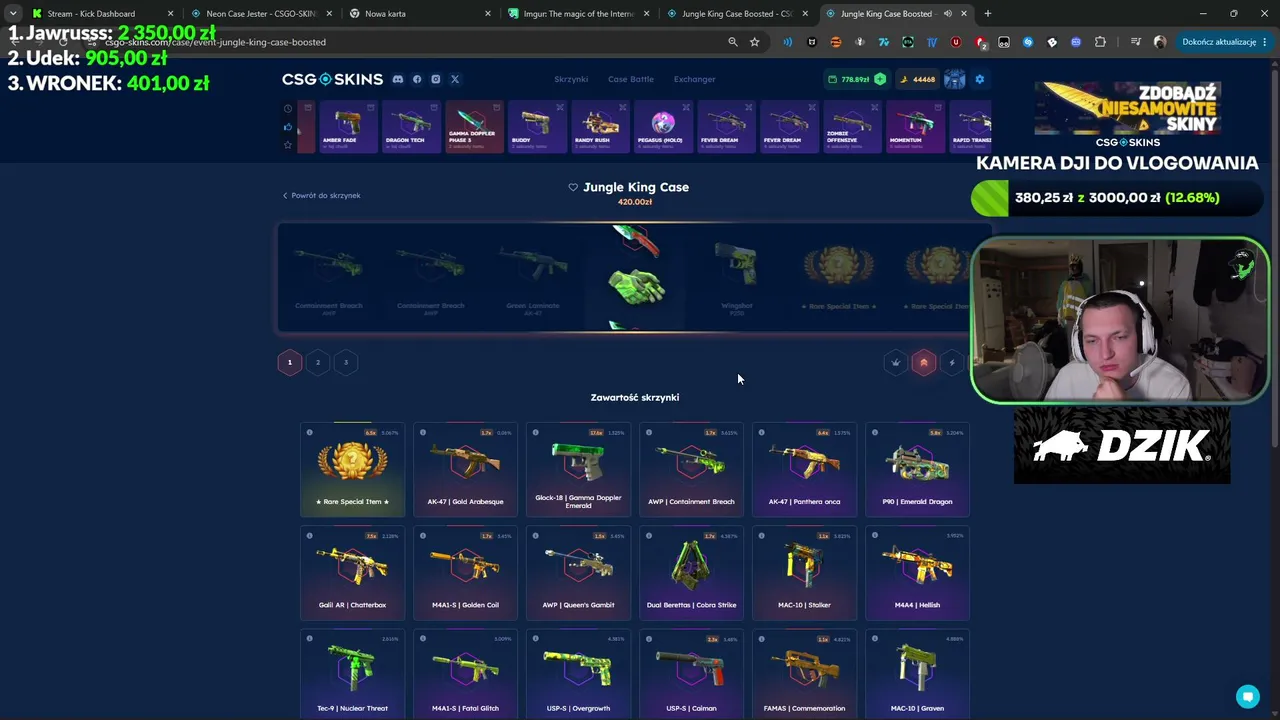Click the heart icon beside Jungle King Case
The image size is (1280, 720).
(573, 187)
